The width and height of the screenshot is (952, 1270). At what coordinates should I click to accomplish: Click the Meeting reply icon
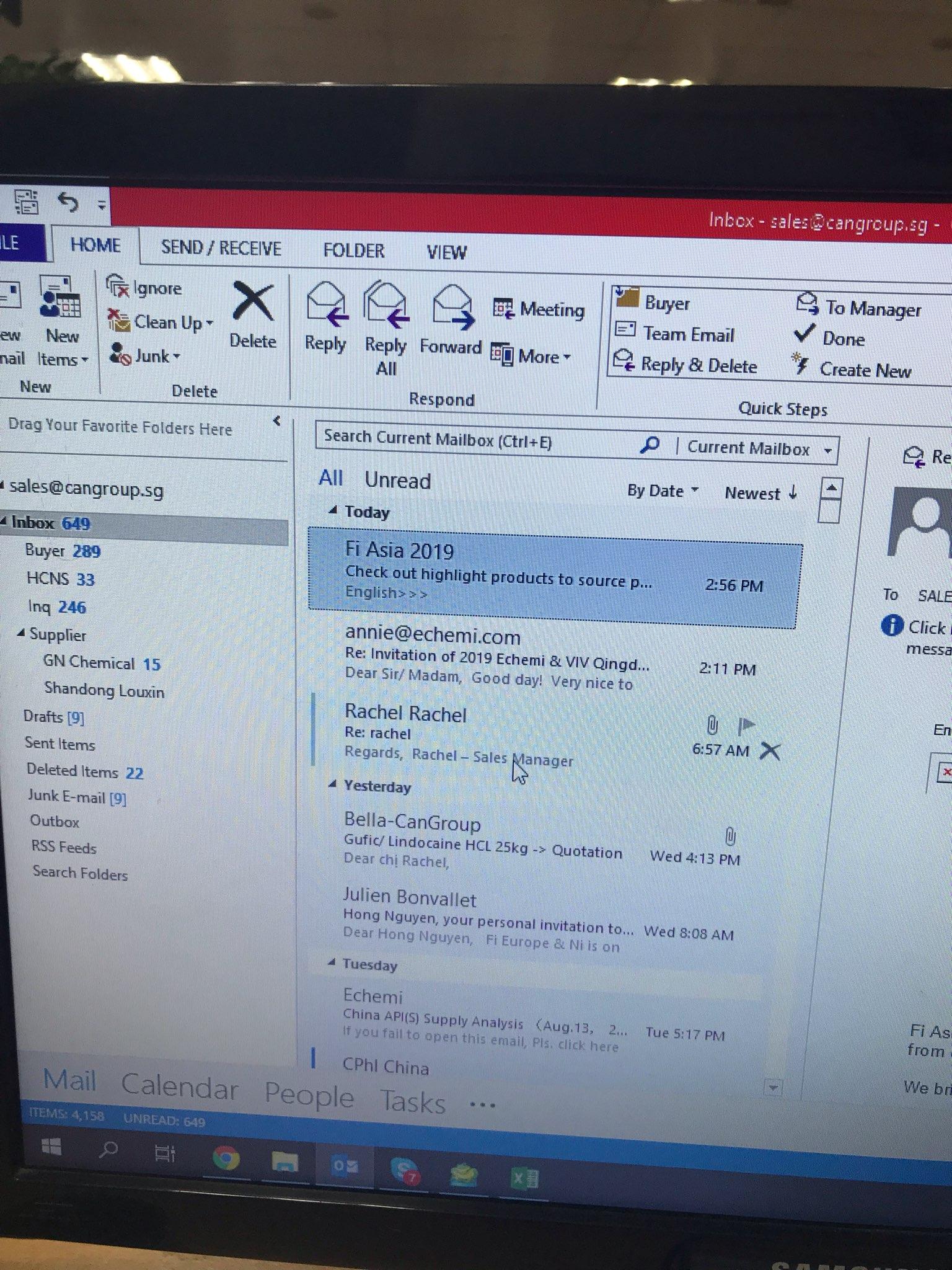pos(503,308)
